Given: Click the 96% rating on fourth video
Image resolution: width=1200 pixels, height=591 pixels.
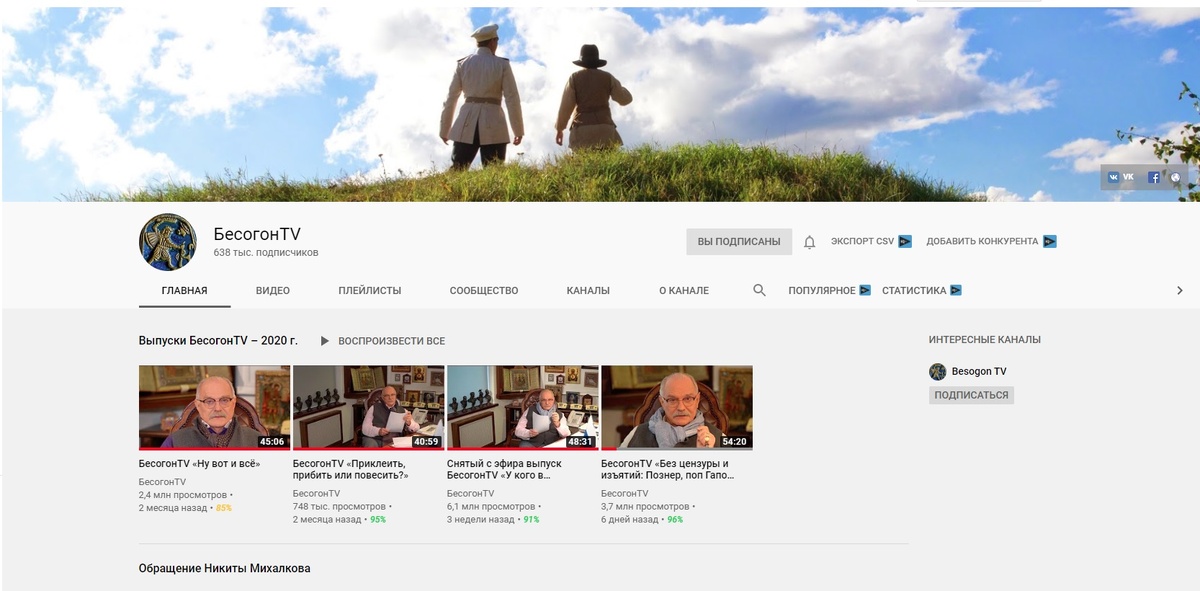Looking at the screenshot, I should 675,520.
